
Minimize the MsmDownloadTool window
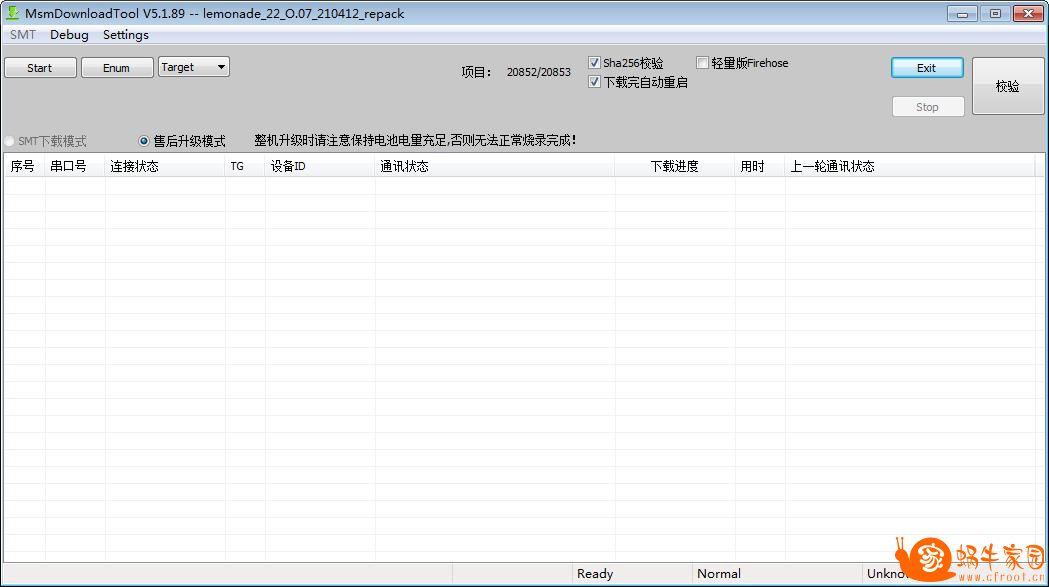point(962,13)
